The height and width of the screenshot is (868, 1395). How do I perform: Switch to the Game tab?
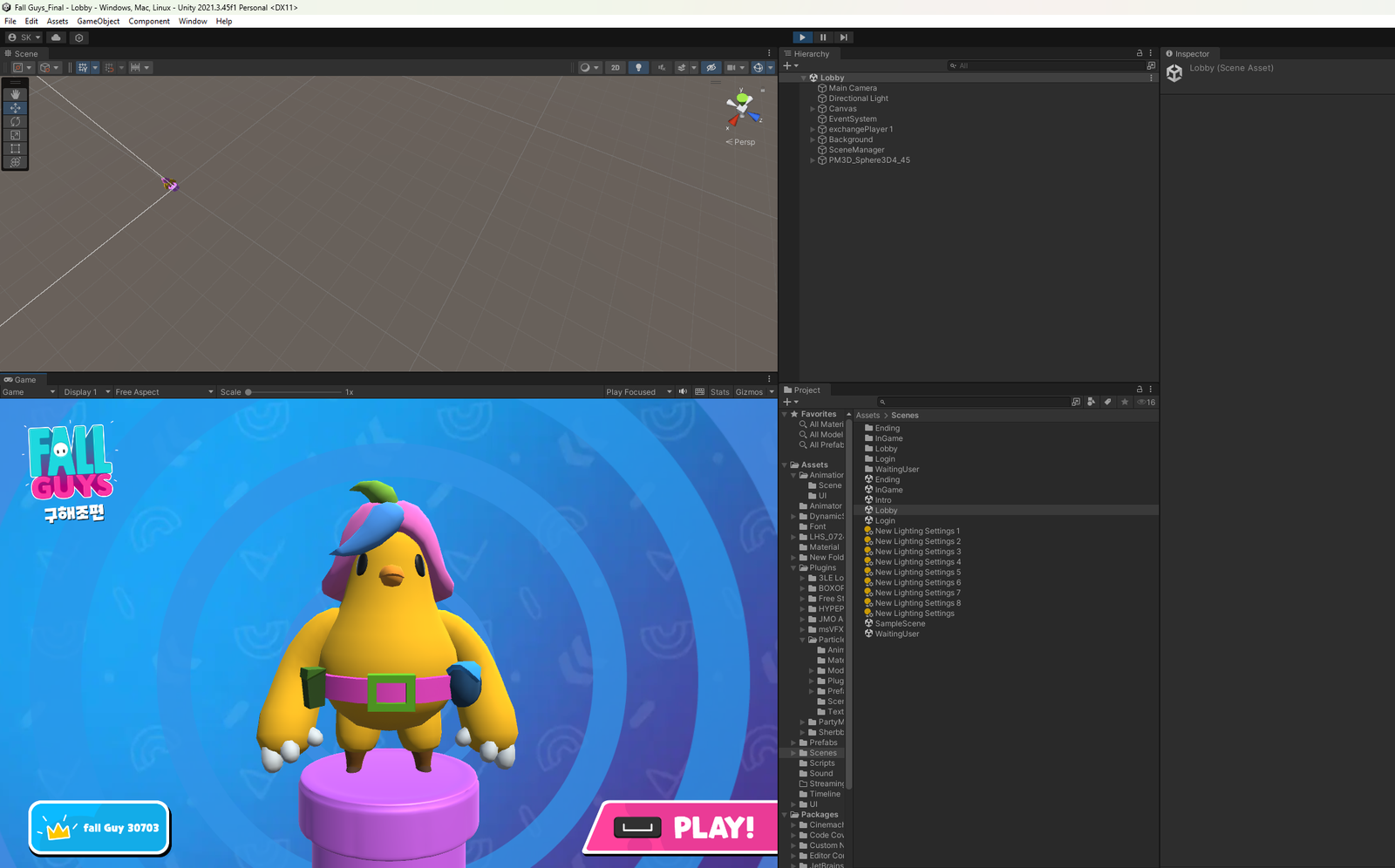click(x=20, y=380)
